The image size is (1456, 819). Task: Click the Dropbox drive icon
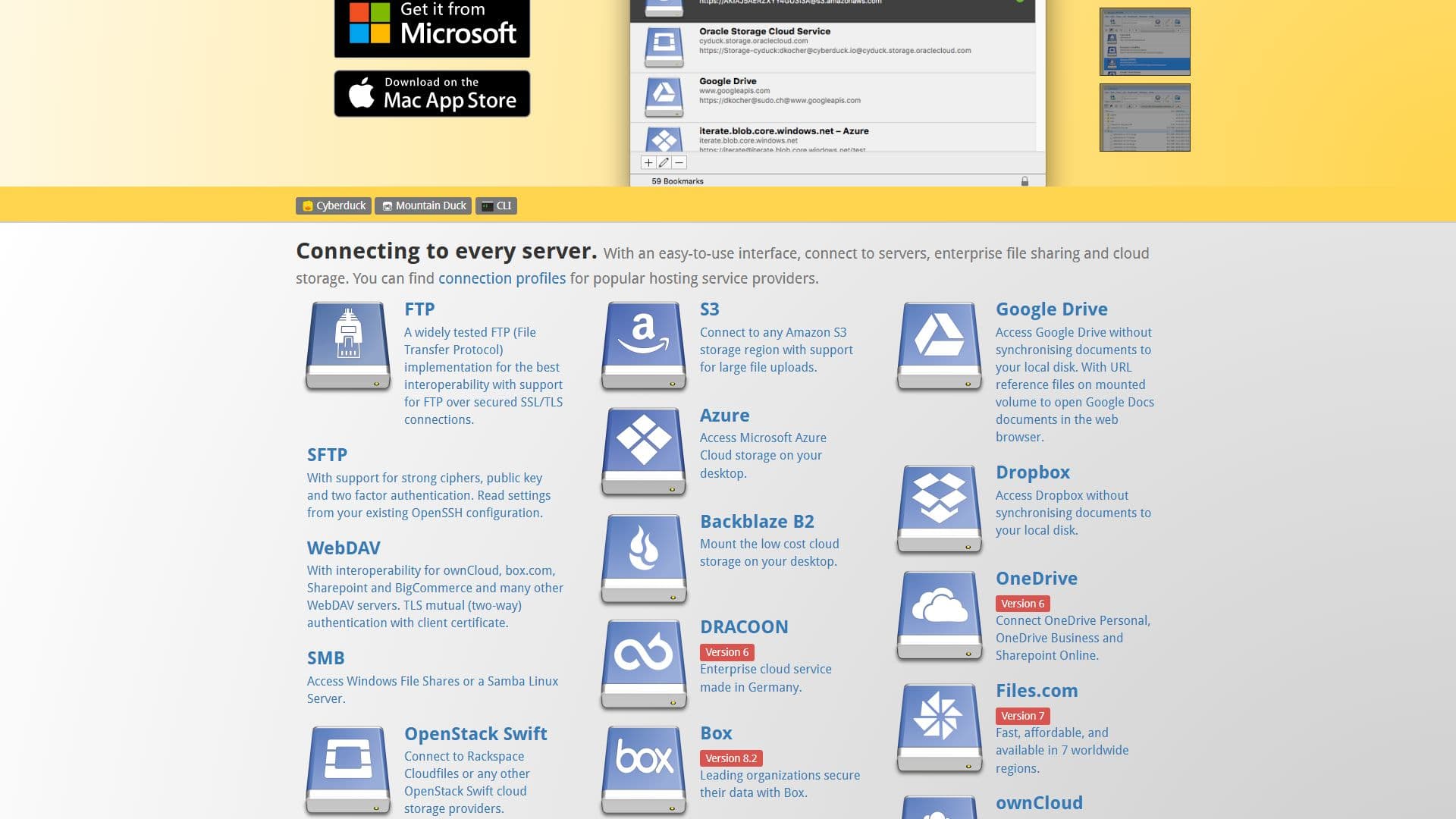(x=940, y=509)
